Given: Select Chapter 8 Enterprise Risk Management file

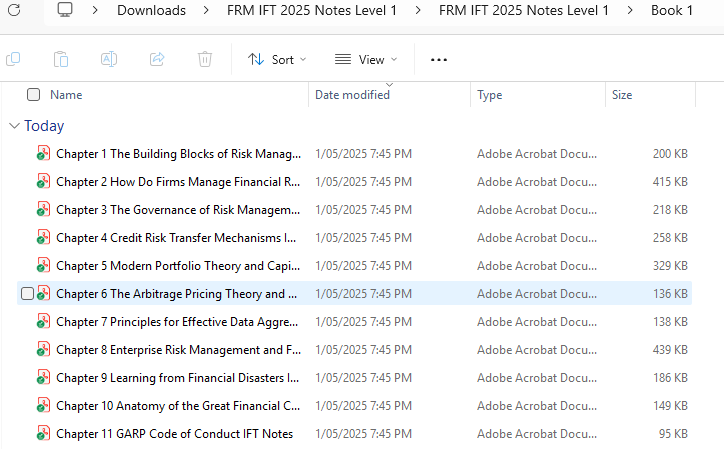Looking at the screenshot, I should click(177, 350).
